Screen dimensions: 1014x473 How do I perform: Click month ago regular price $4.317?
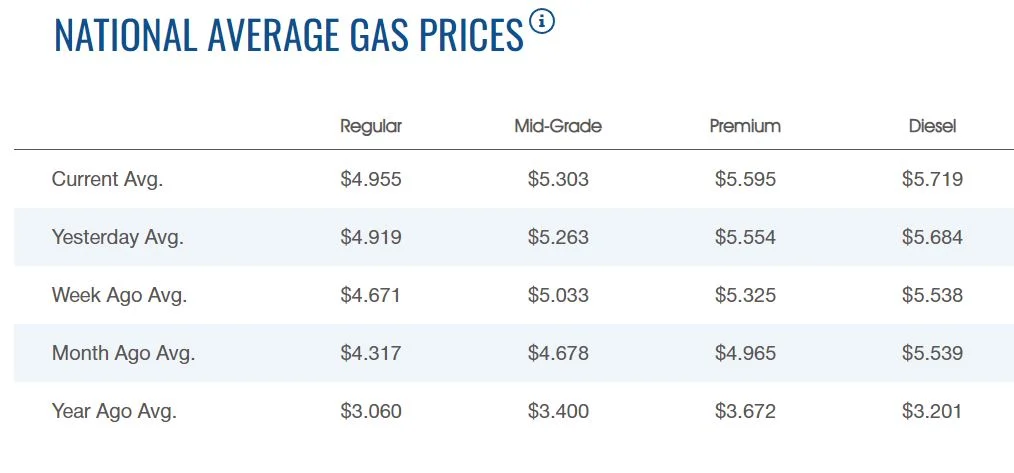371,353
